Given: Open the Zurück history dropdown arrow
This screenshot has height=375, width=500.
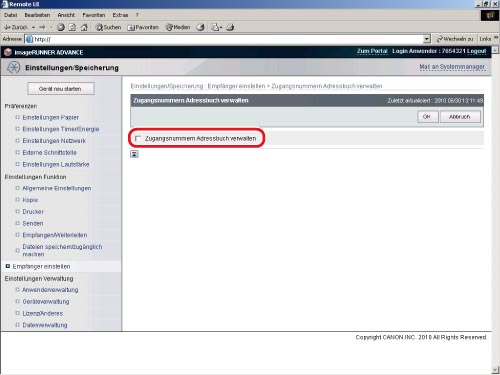Looking at the screenshot, I should point(33,27).
